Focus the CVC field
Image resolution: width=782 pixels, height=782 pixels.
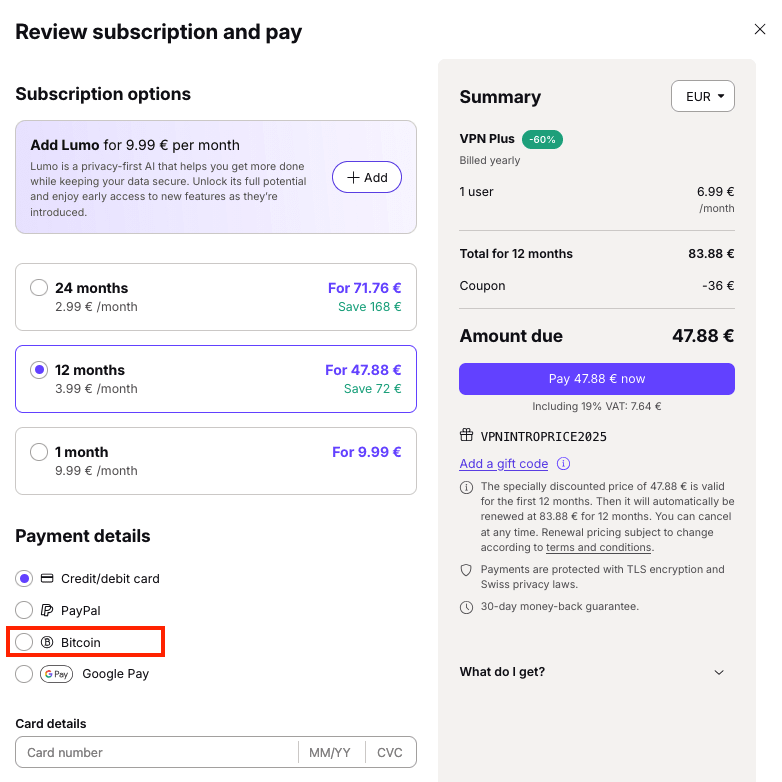390,752
